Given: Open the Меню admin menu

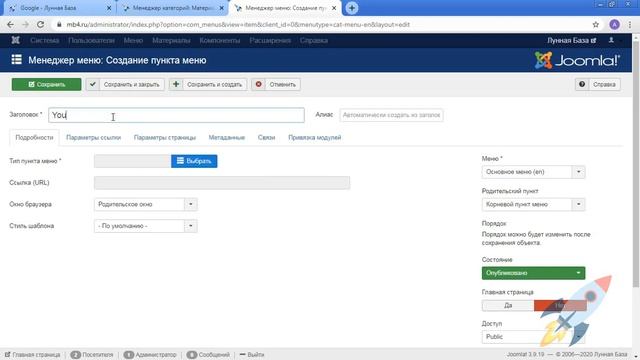Looking at the screenshot, I should tap(133, 40).
